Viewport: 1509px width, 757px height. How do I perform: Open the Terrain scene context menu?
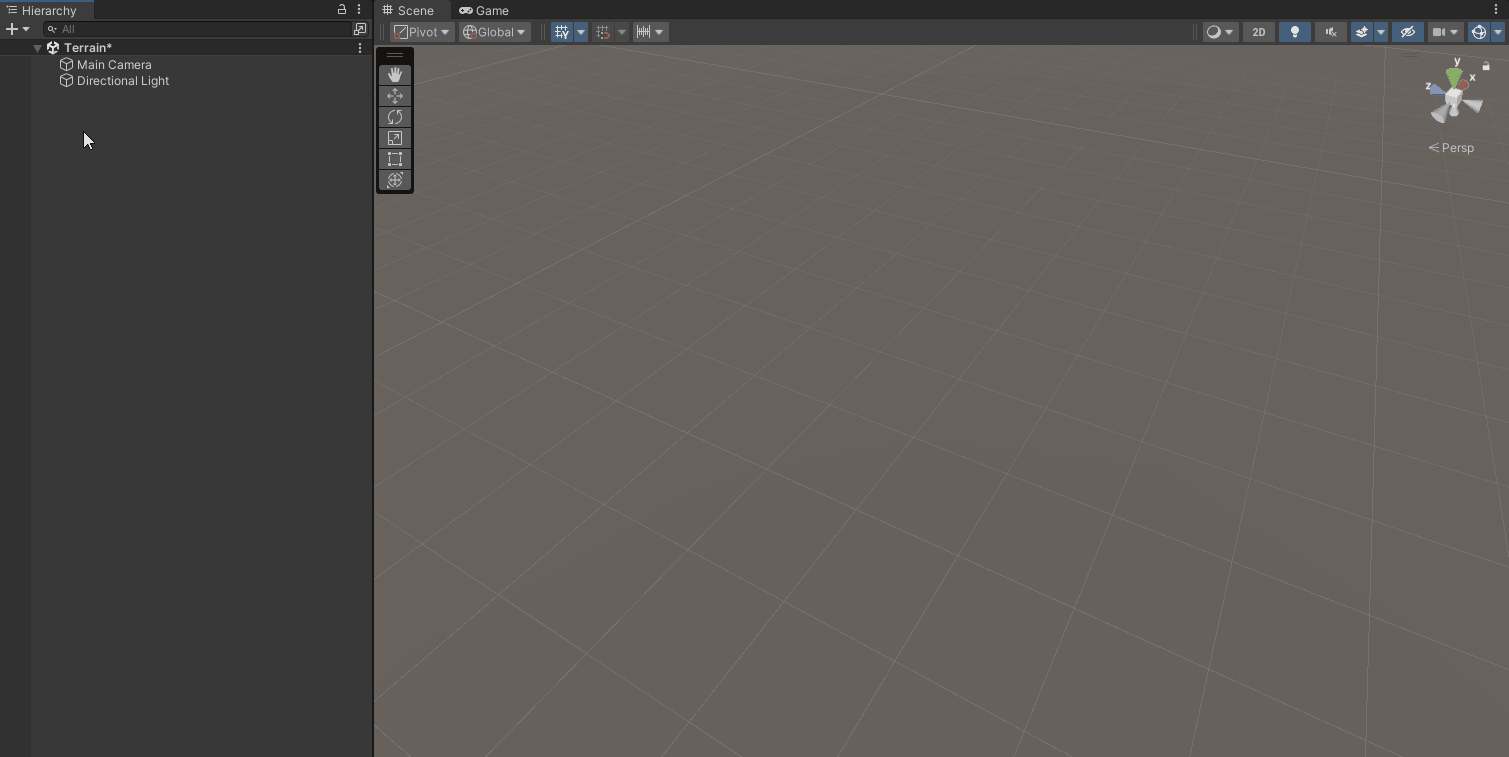(360, 48)
